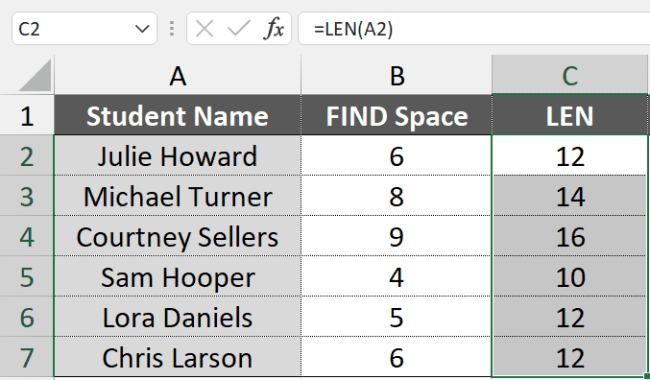Click the formula bar options dots handle
The width and height of the screenshot is (650, 380).
pyautogui.click(x=172, y=29)
